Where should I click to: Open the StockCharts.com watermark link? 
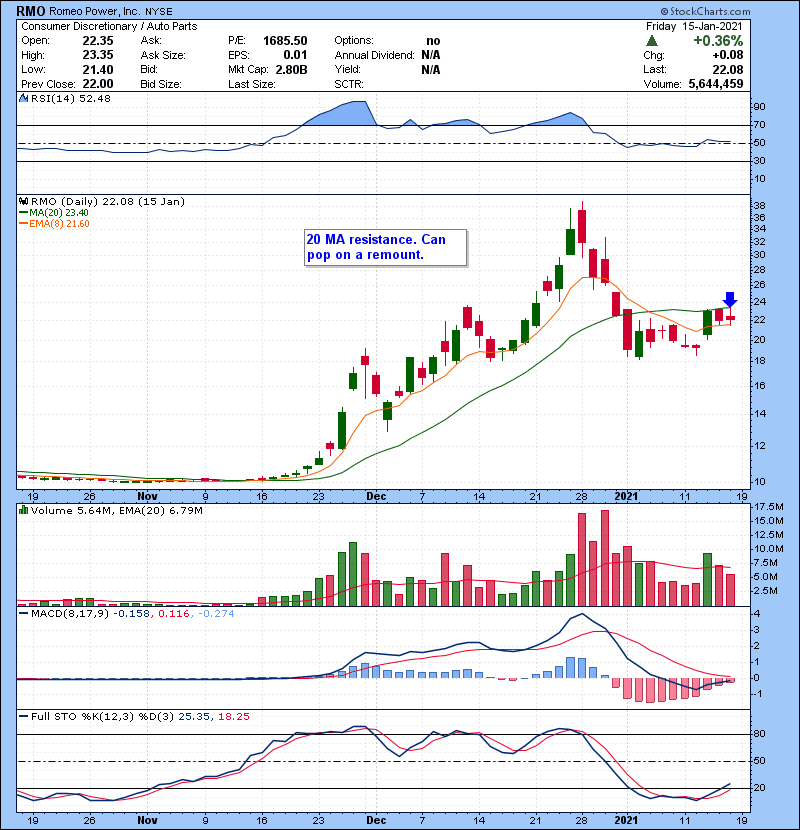pos(705,11)
